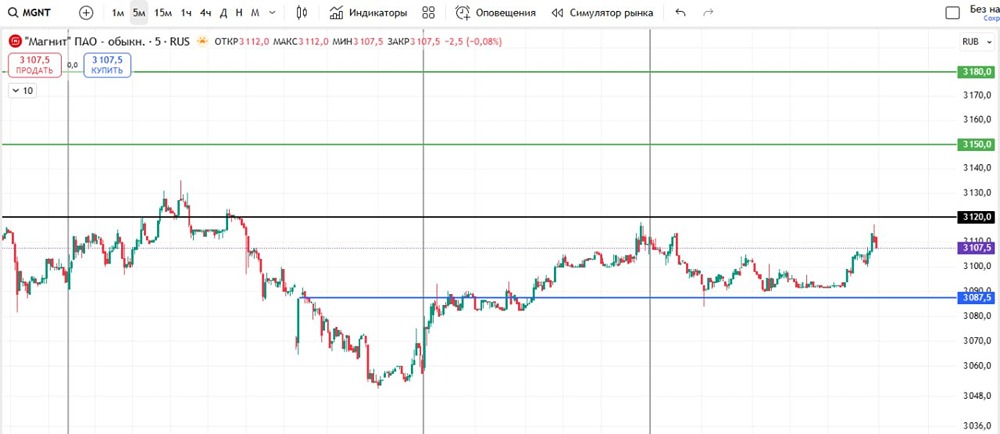Click price scale value 3060,0
This screenshot has width=1000, height=434.
(x=978, y=366)
